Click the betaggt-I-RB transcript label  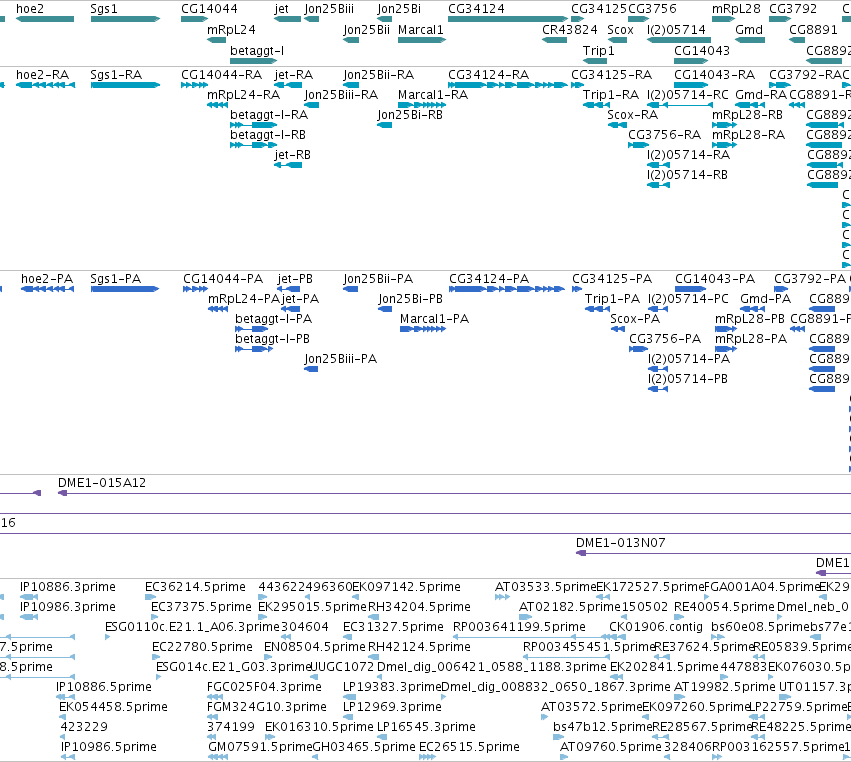coord(268,134)
